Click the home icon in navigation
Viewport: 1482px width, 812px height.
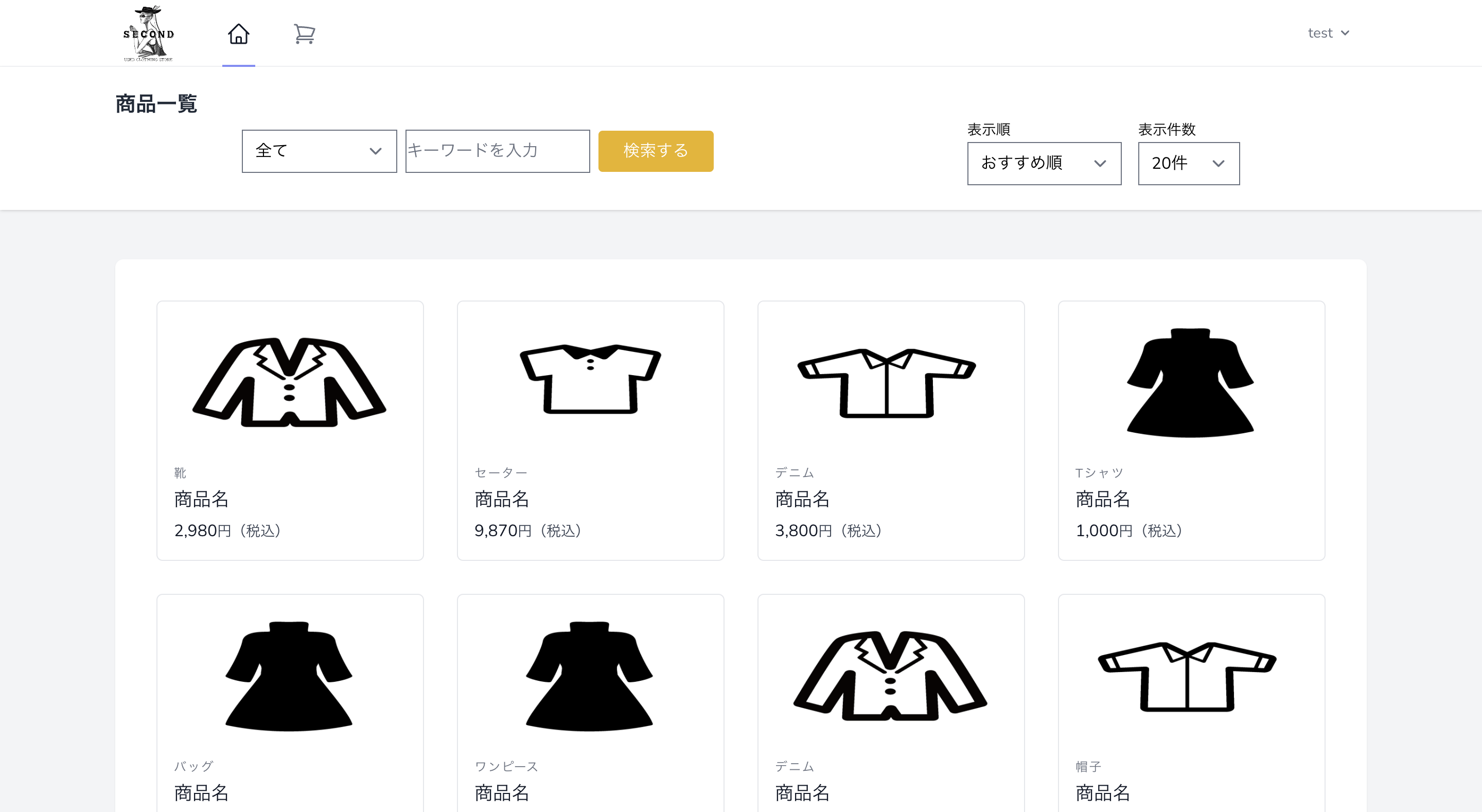pyautogui.click(x=238, y=34)
